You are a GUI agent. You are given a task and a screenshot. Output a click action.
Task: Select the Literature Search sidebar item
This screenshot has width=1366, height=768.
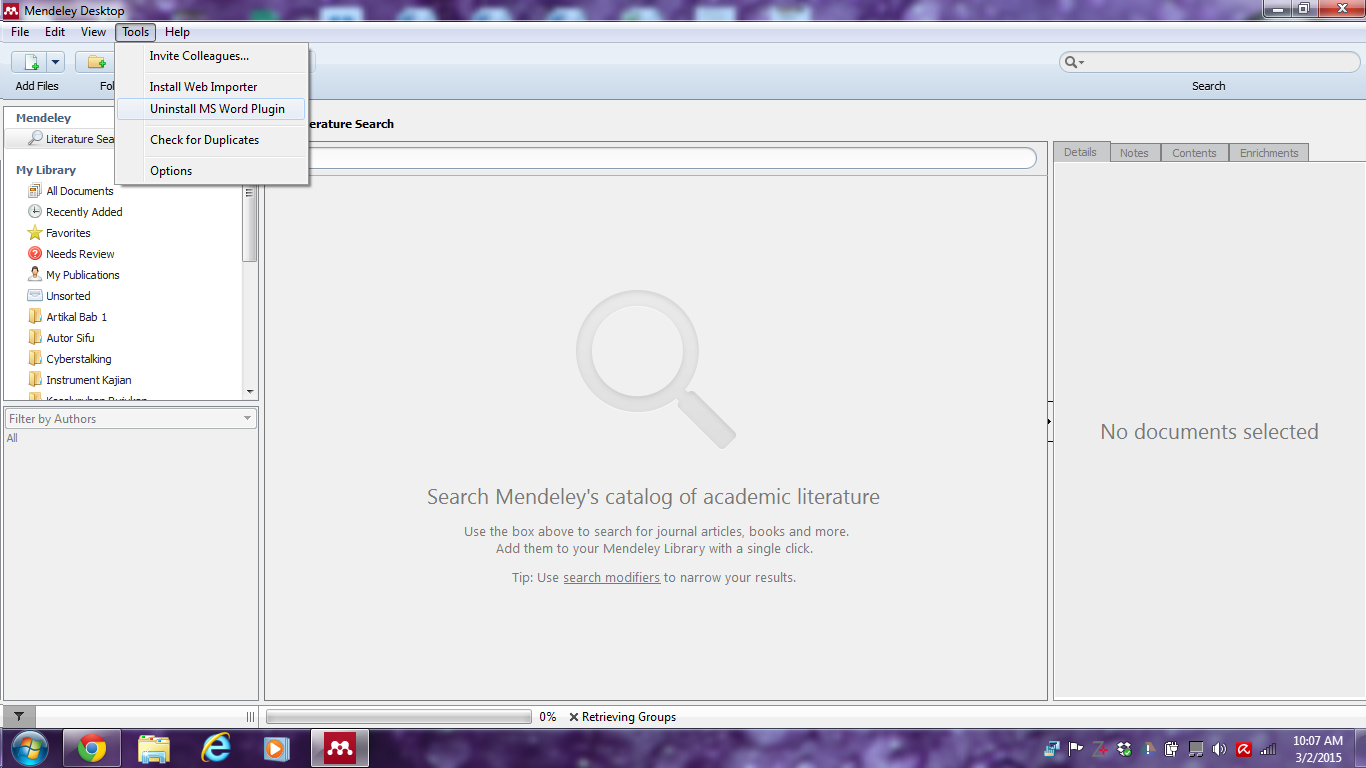62,139
